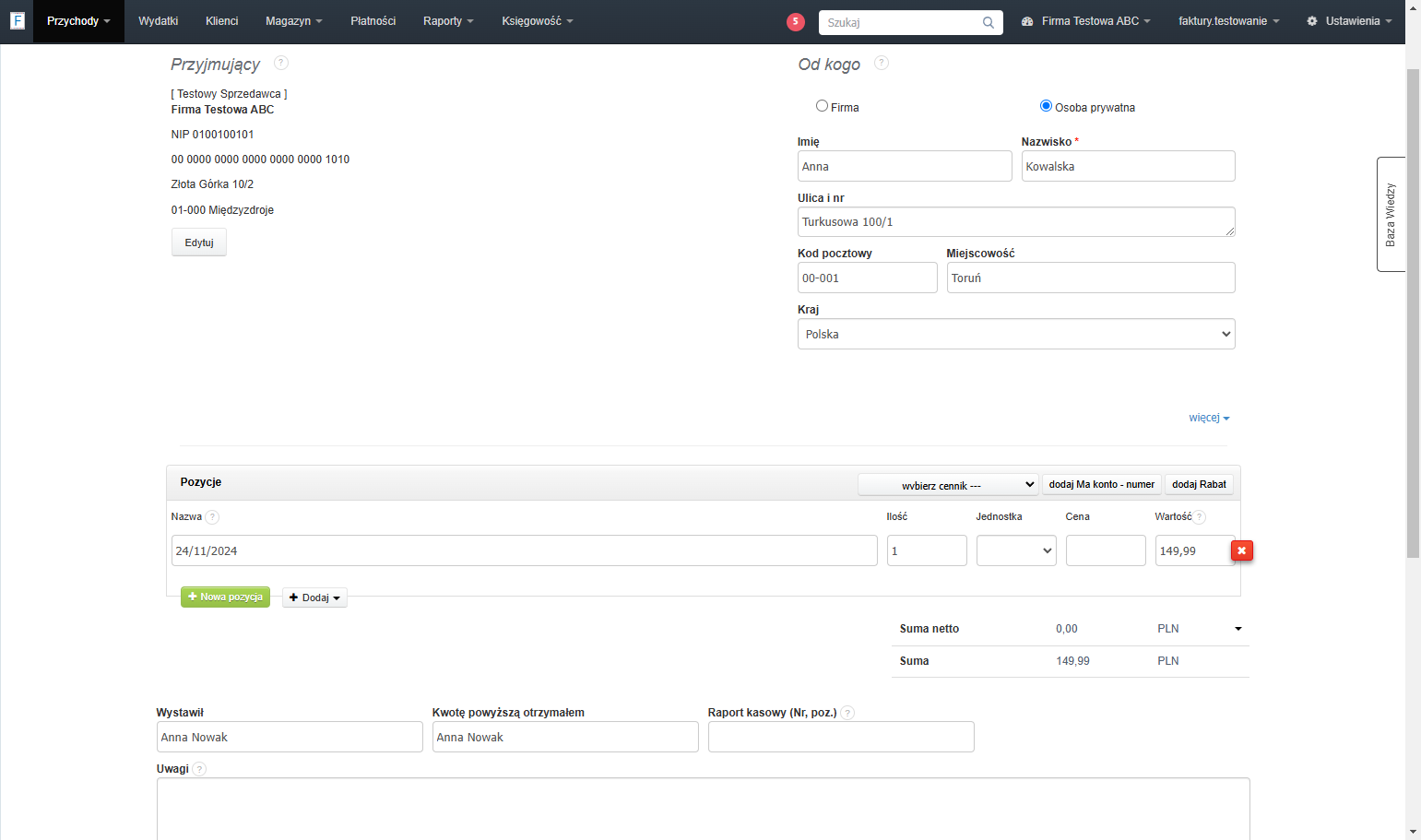
Task: Open the Baza Wiedzy side tab
Action: pyautogui.click(x=1391, y=214)
